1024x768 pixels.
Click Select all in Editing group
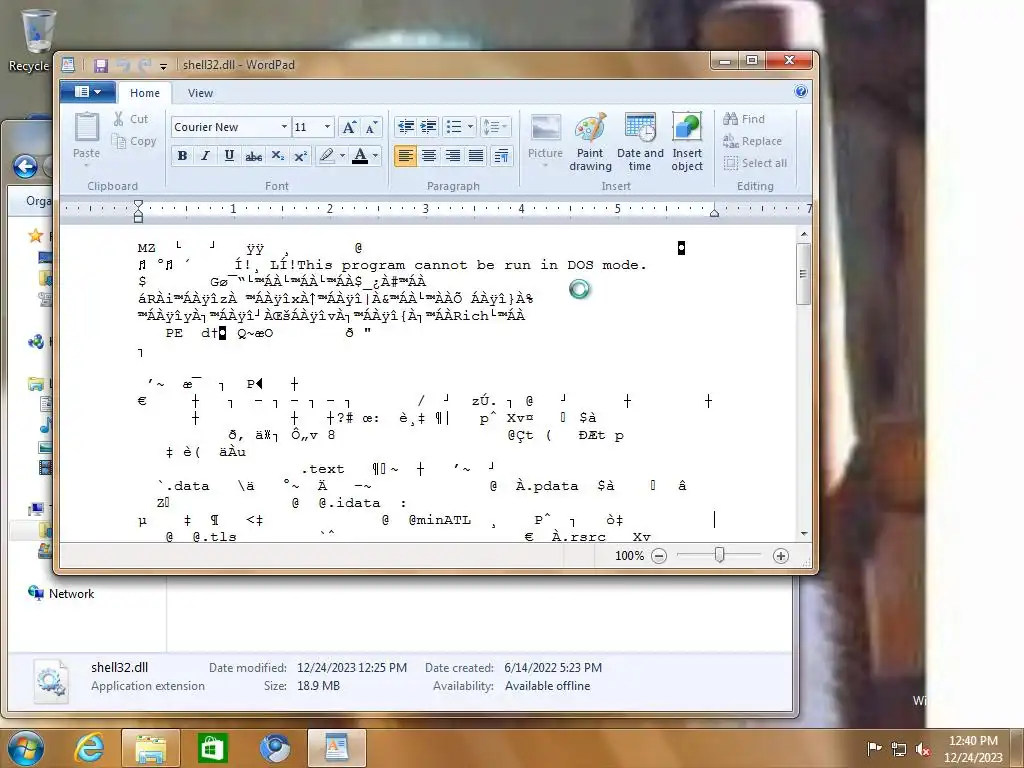pyautogui.click(x=755, y=163)
